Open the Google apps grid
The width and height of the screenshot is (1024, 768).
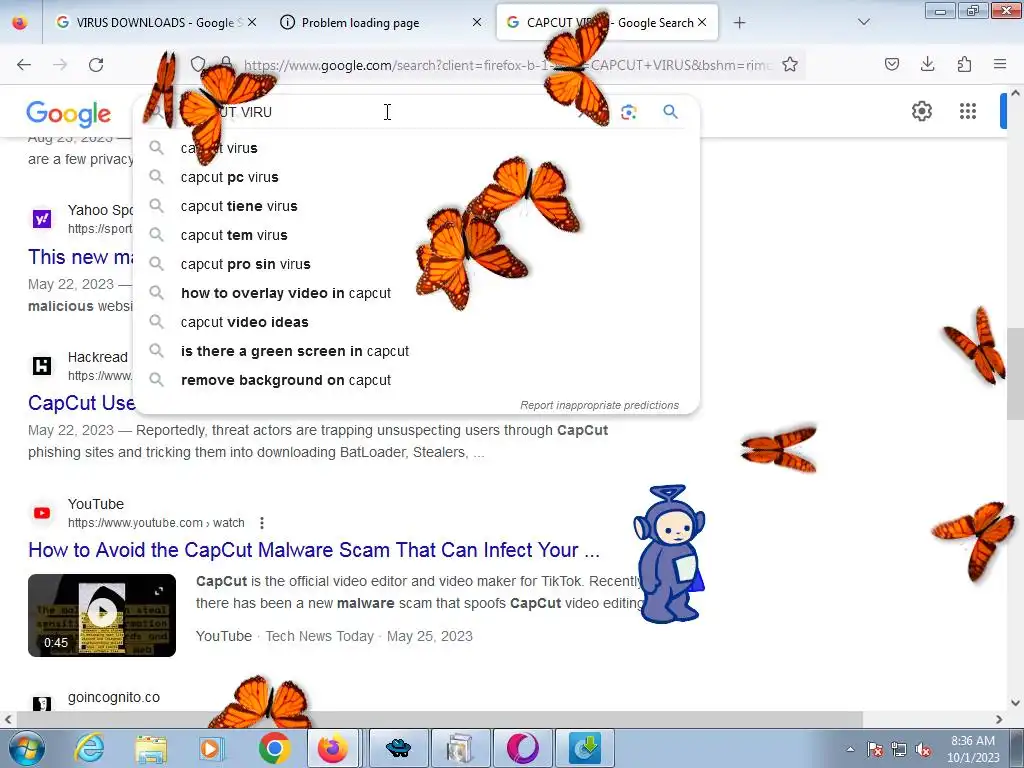point(968,111)
